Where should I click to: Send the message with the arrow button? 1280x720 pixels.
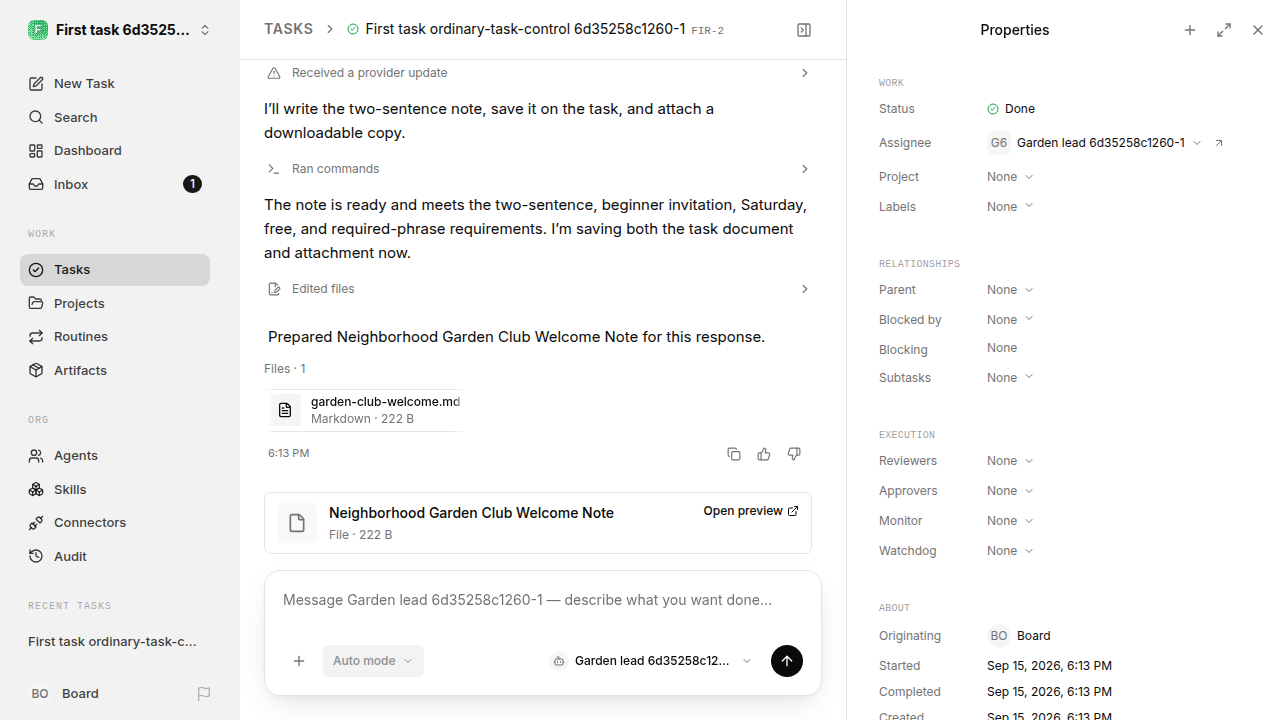[x=787, y=661]
